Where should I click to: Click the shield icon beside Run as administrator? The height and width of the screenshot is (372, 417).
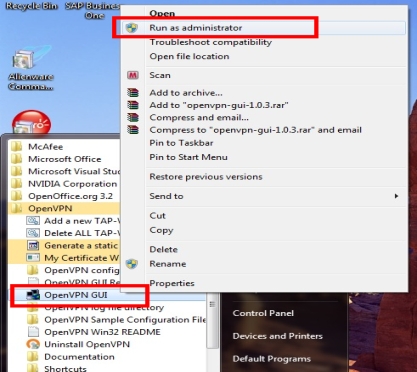pyautogui.click(x=132, y=28)
